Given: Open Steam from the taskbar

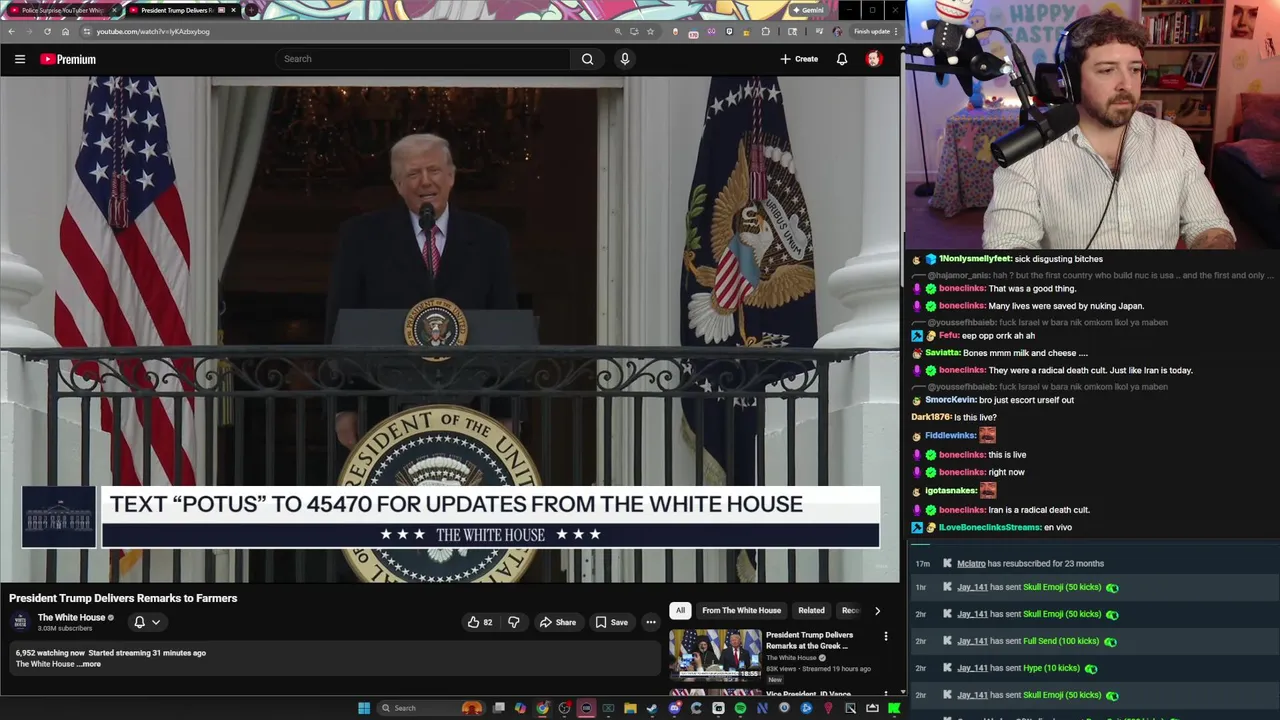Looking at the screenshot, I should click(652, 708).
